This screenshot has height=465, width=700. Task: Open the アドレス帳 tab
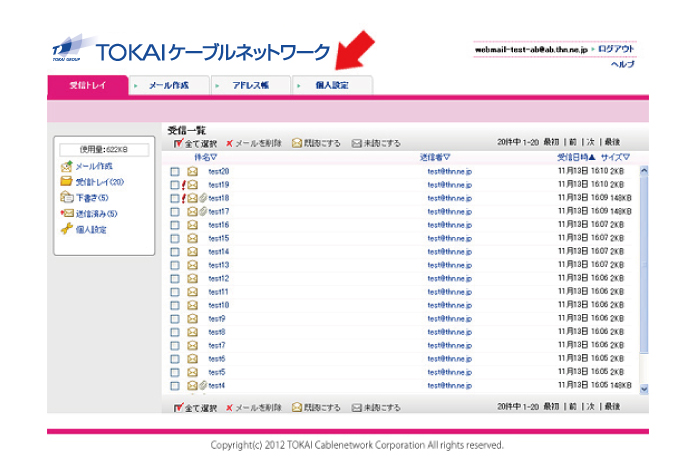tap(250, 85)
